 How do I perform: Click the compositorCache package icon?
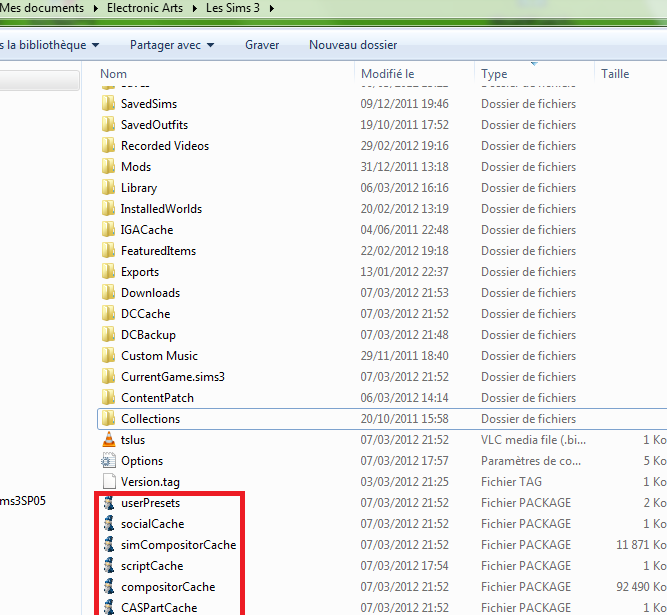click(x=109, y=587)
